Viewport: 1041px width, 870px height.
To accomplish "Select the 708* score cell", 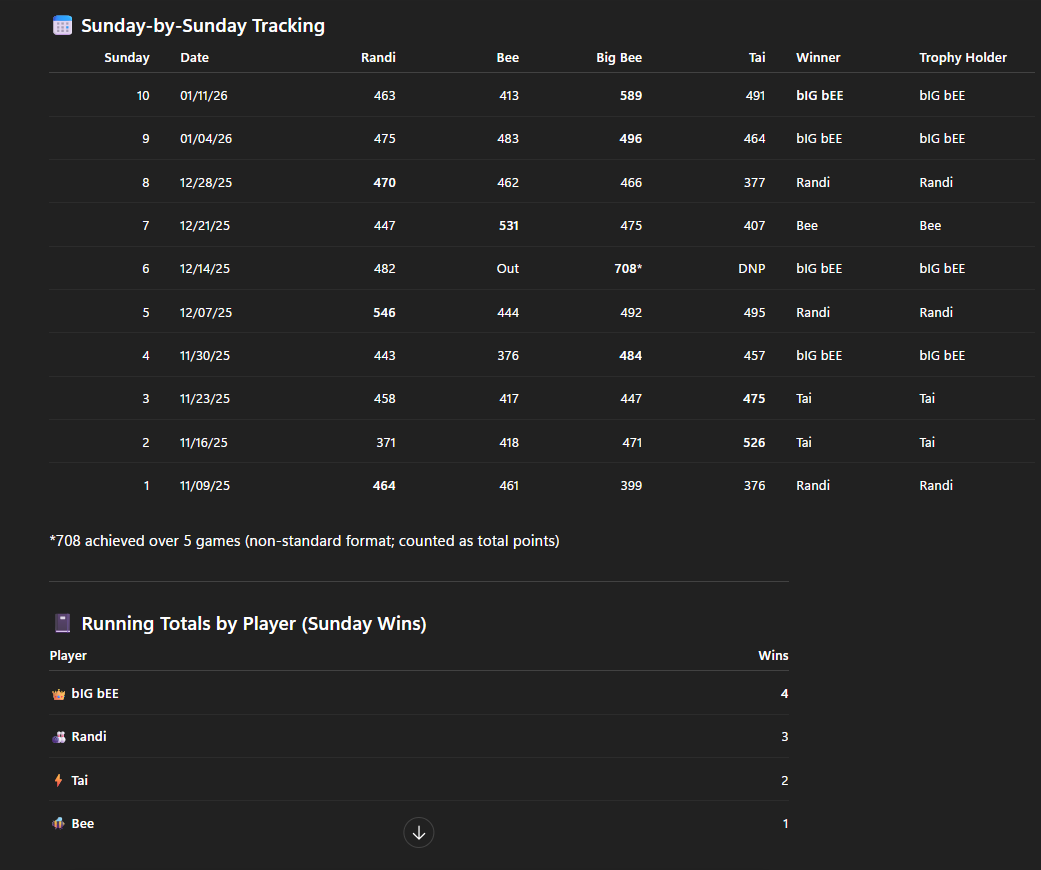I will (x=628, y=269).
